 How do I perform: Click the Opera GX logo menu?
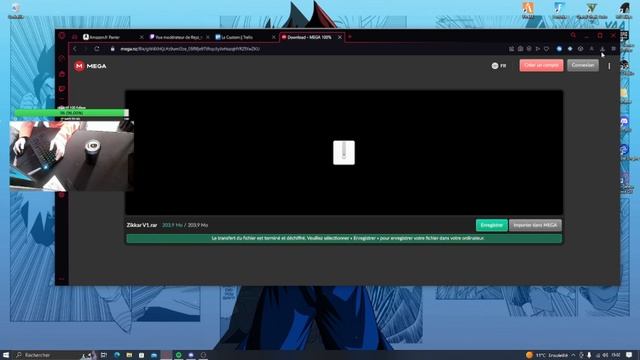pos(62,36)
